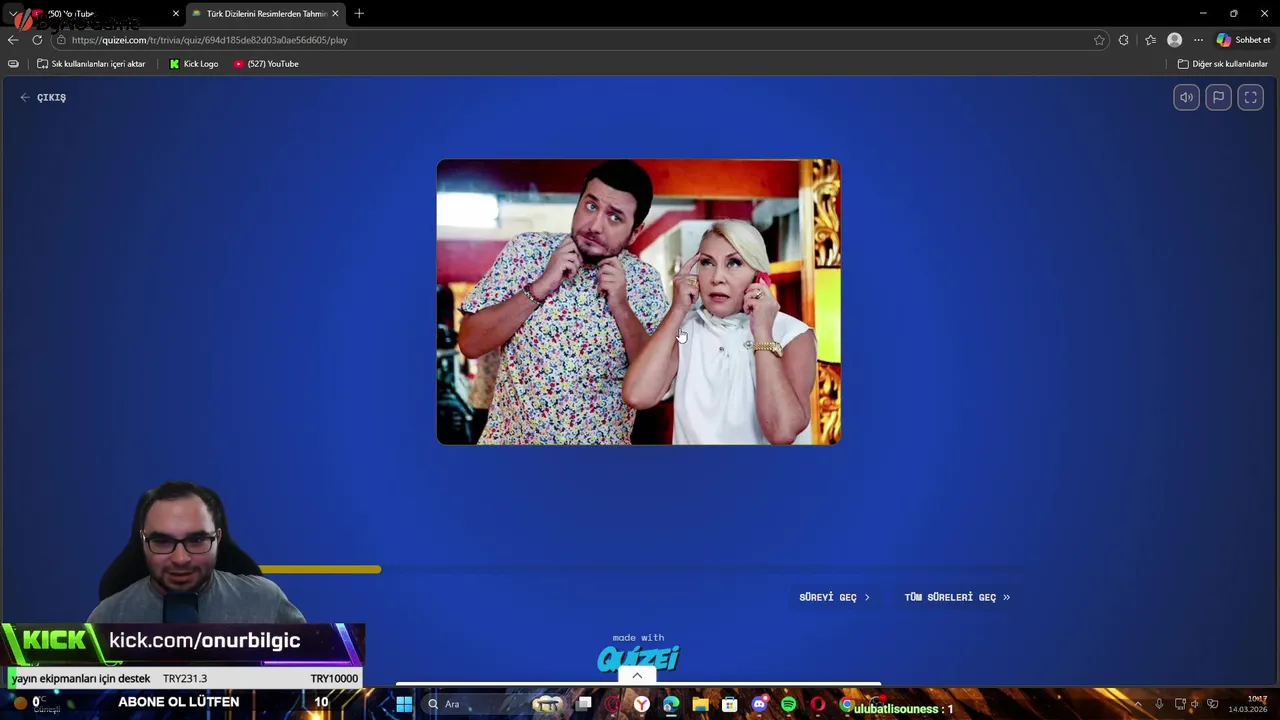Viewport: 1280px width, 720px height.
Task: Open a new browser tab
Action: point(359,14)
